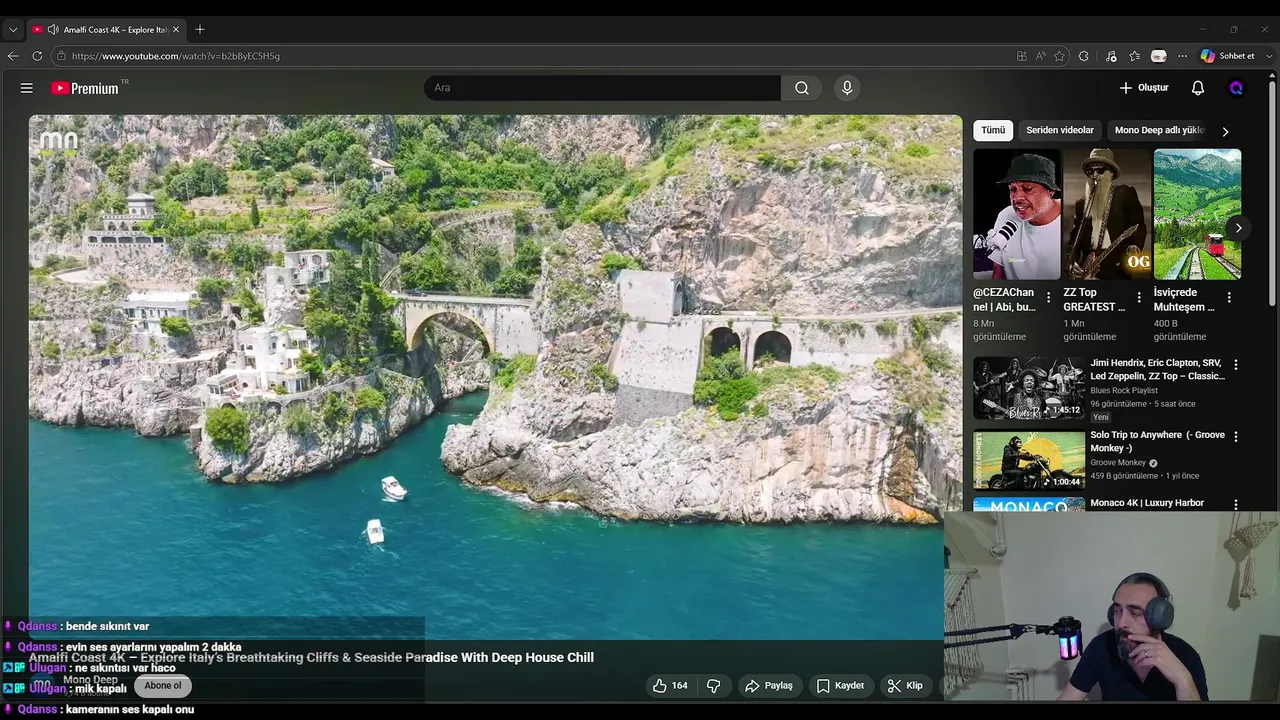Select the Tümü filter chip
This screenshot has height=720, width=1280.
coord(993,130)
